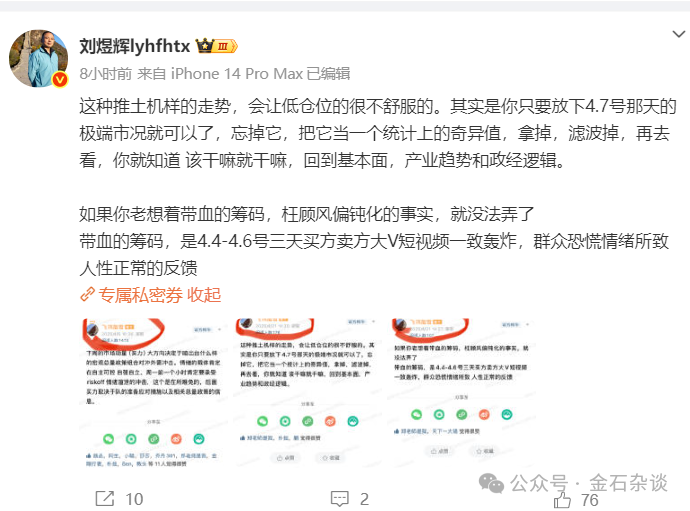690x511 pixels.
Task: Click the like count 76
Action: 590,500
